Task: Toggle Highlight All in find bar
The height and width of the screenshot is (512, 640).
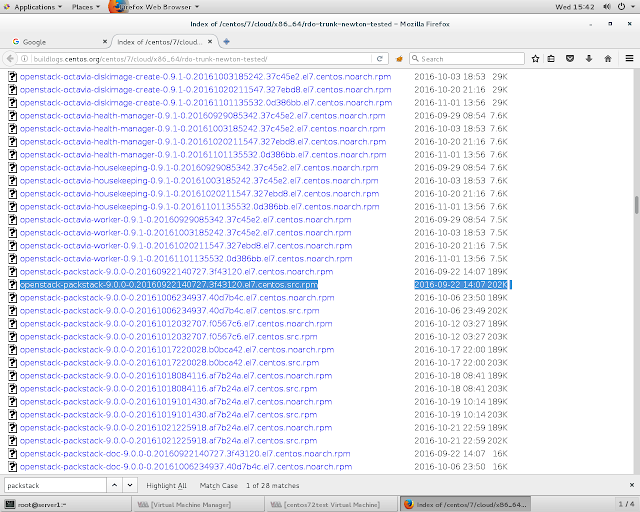Action: (x=167, y=485)
